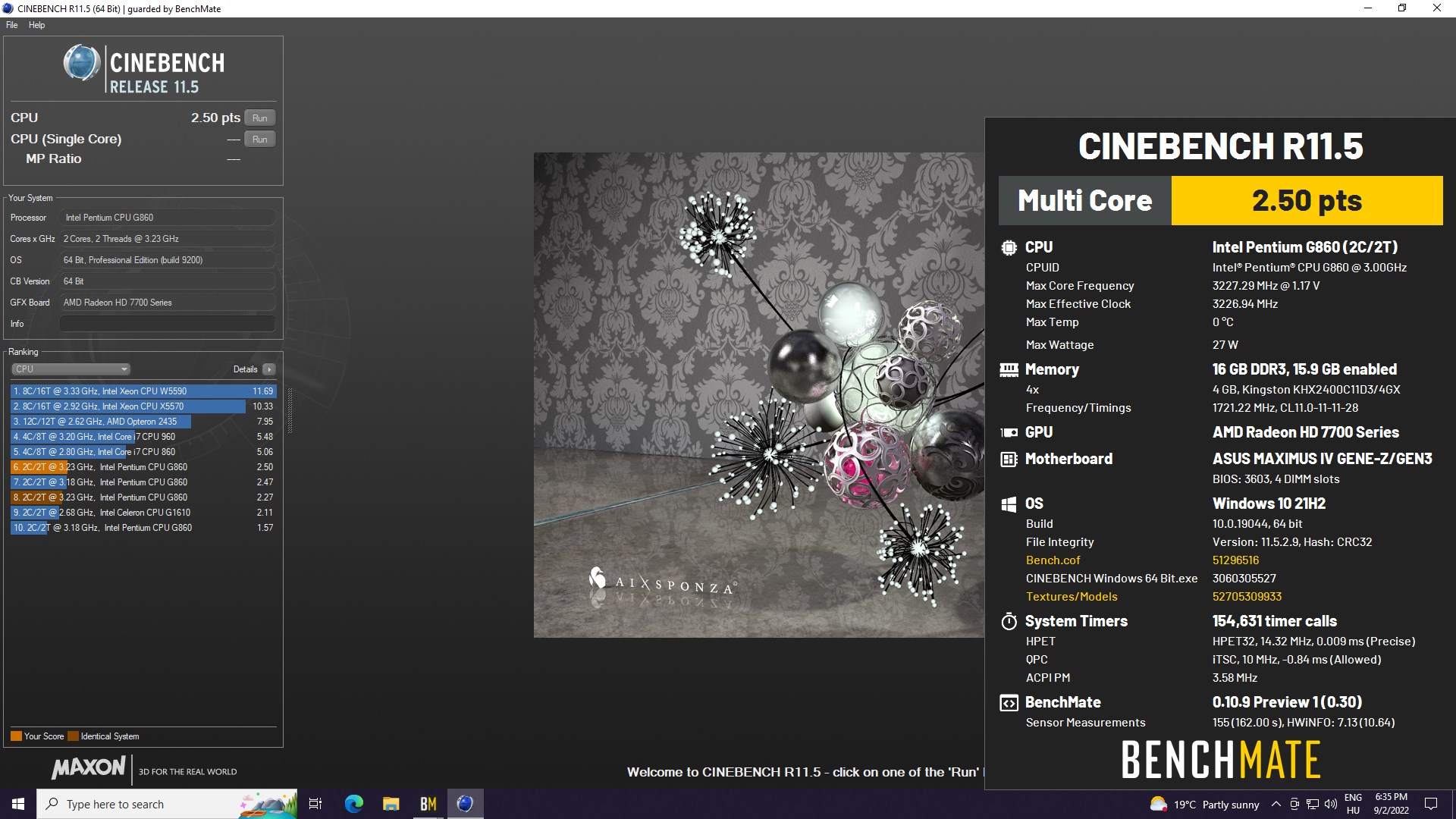Open the File menu

point(12,25)
